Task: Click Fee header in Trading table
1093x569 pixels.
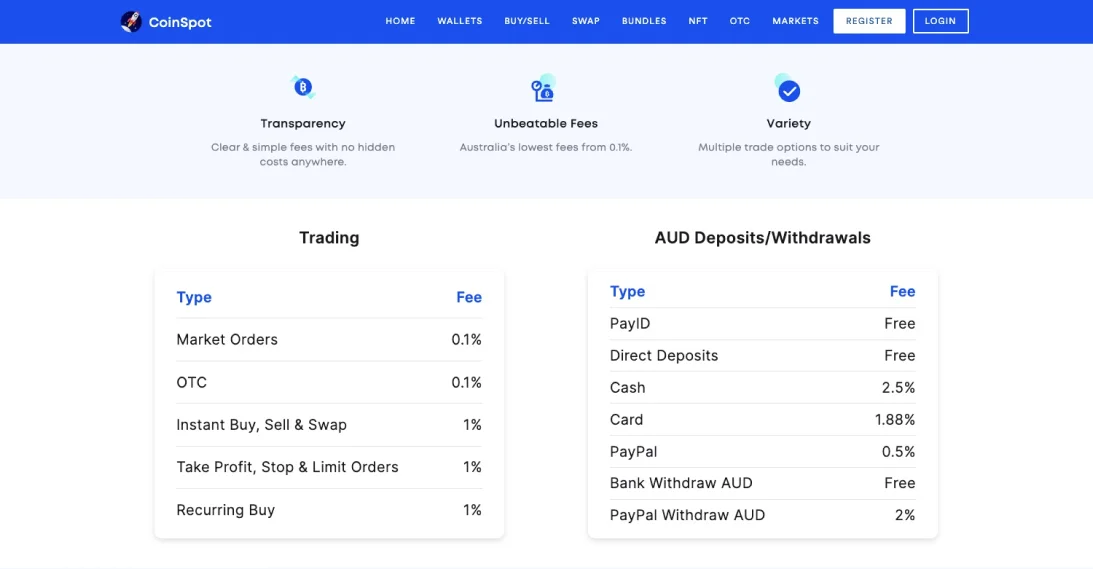Action: click(x=469, y=297)
